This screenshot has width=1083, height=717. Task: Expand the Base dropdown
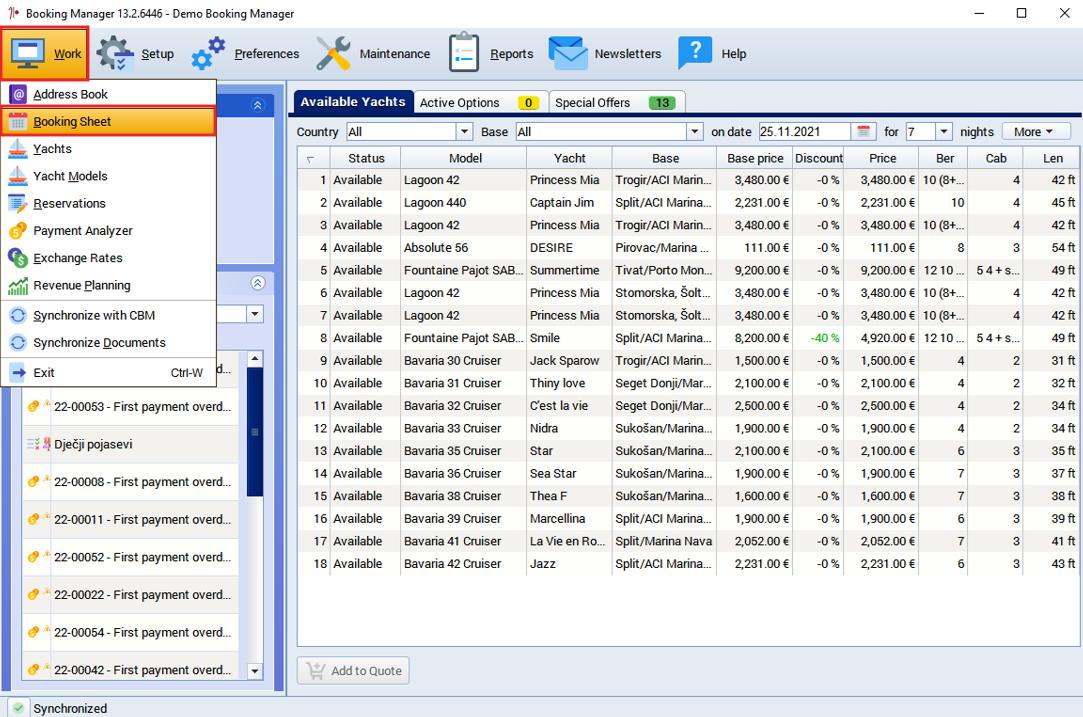(x=694, y=131)
